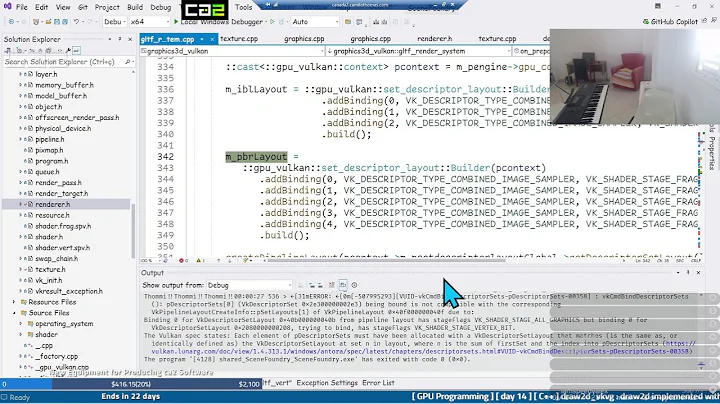Open the Error List tab

[378, 383]
